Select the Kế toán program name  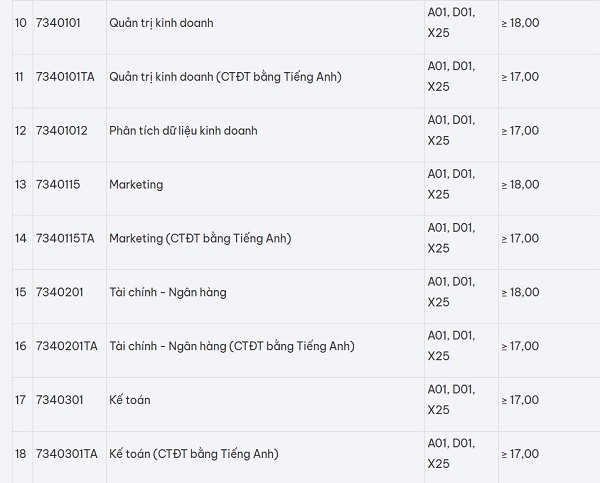130,400
